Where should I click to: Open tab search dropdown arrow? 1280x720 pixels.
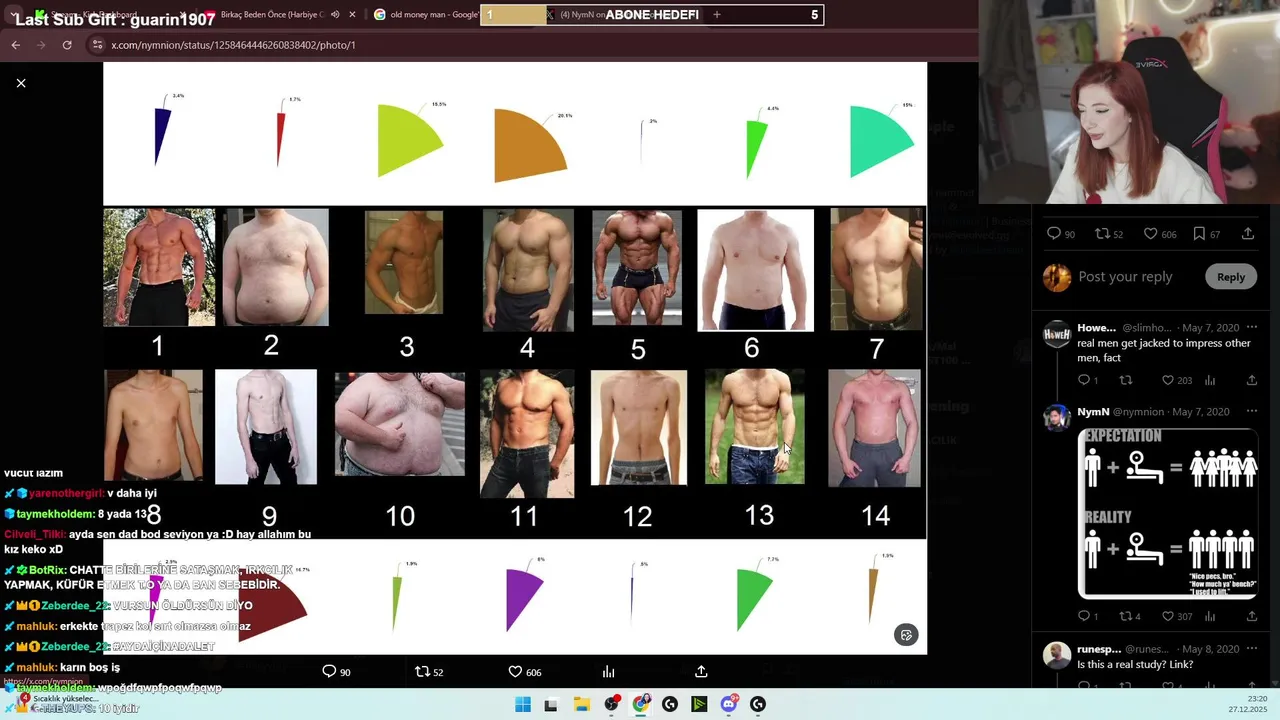[13, 15]
